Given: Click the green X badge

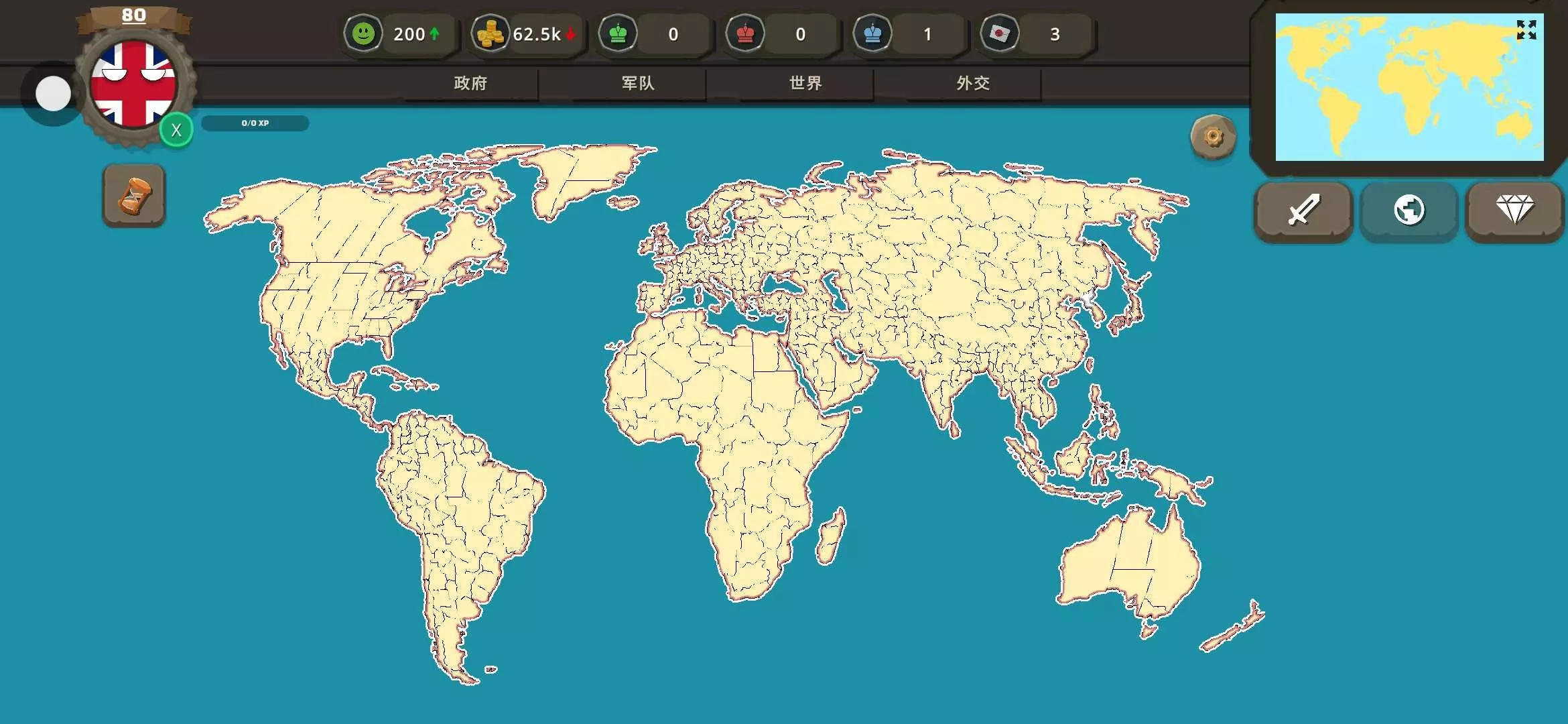Looking at the screenshot, I should (x=176, y=130).
